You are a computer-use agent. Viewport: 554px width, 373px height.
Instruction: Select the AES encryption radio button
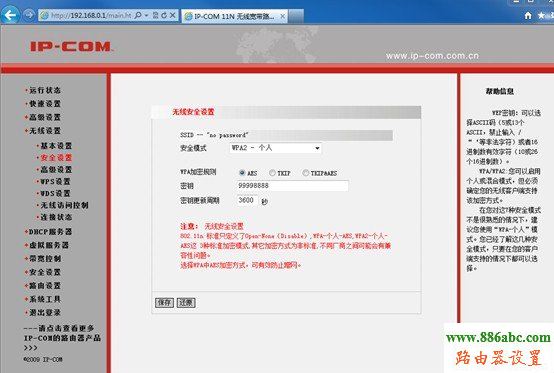[242, 173]
